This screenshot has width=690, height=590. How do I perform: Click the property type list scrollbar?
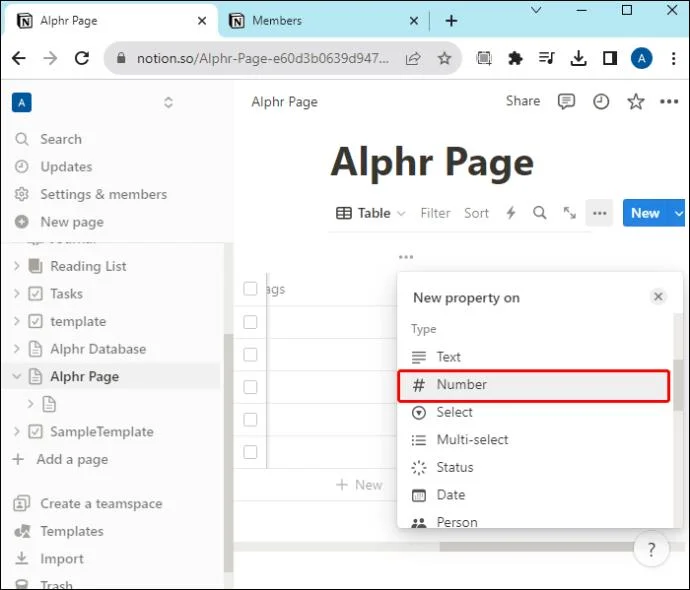pyautogui.click(x=678, y=385)
